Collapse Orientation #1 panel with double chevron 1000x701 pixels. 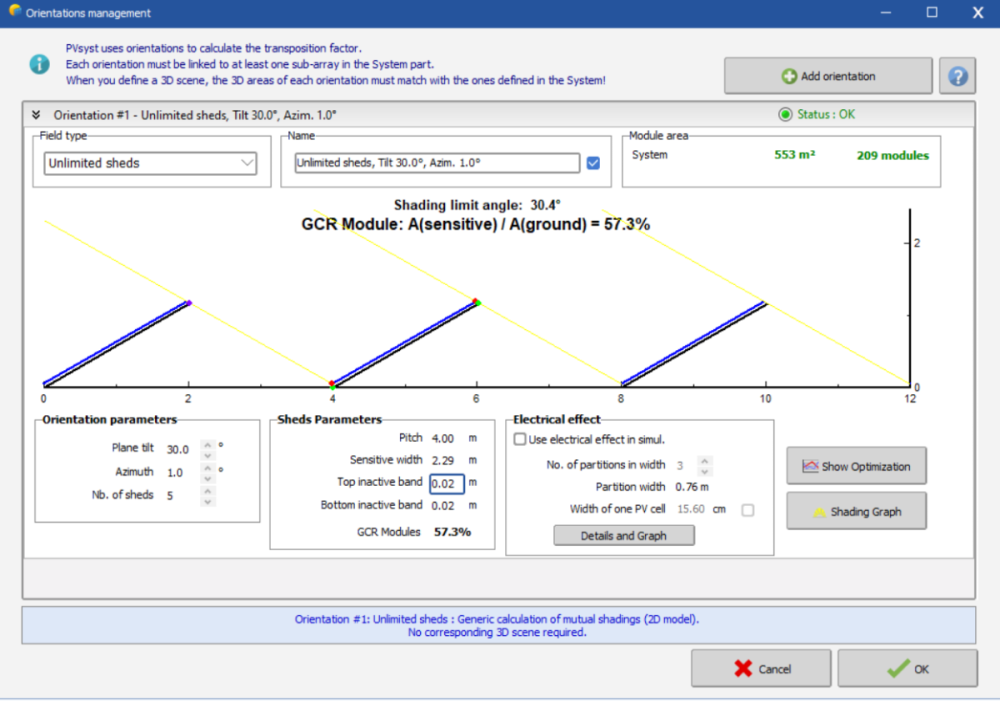click(x=36, y=115)
